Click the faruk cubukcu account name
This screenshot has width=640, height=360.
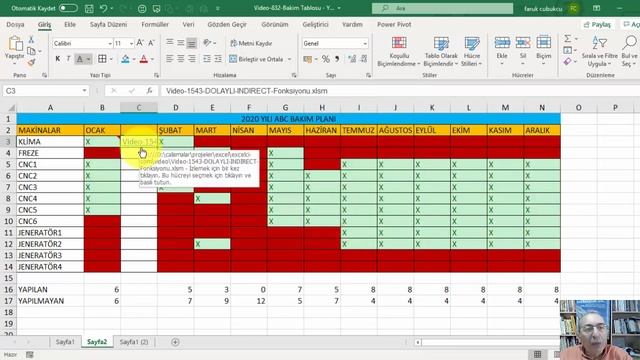(543, 9)
